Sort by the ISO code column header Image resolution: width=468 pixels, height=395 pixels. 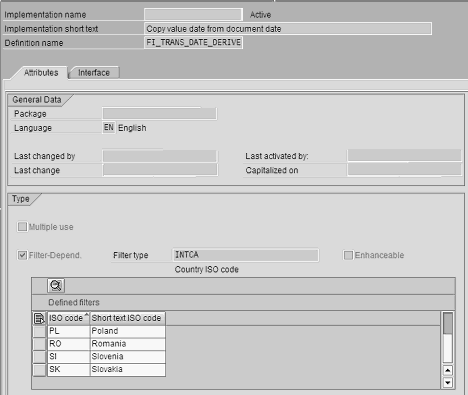[69, 318]
